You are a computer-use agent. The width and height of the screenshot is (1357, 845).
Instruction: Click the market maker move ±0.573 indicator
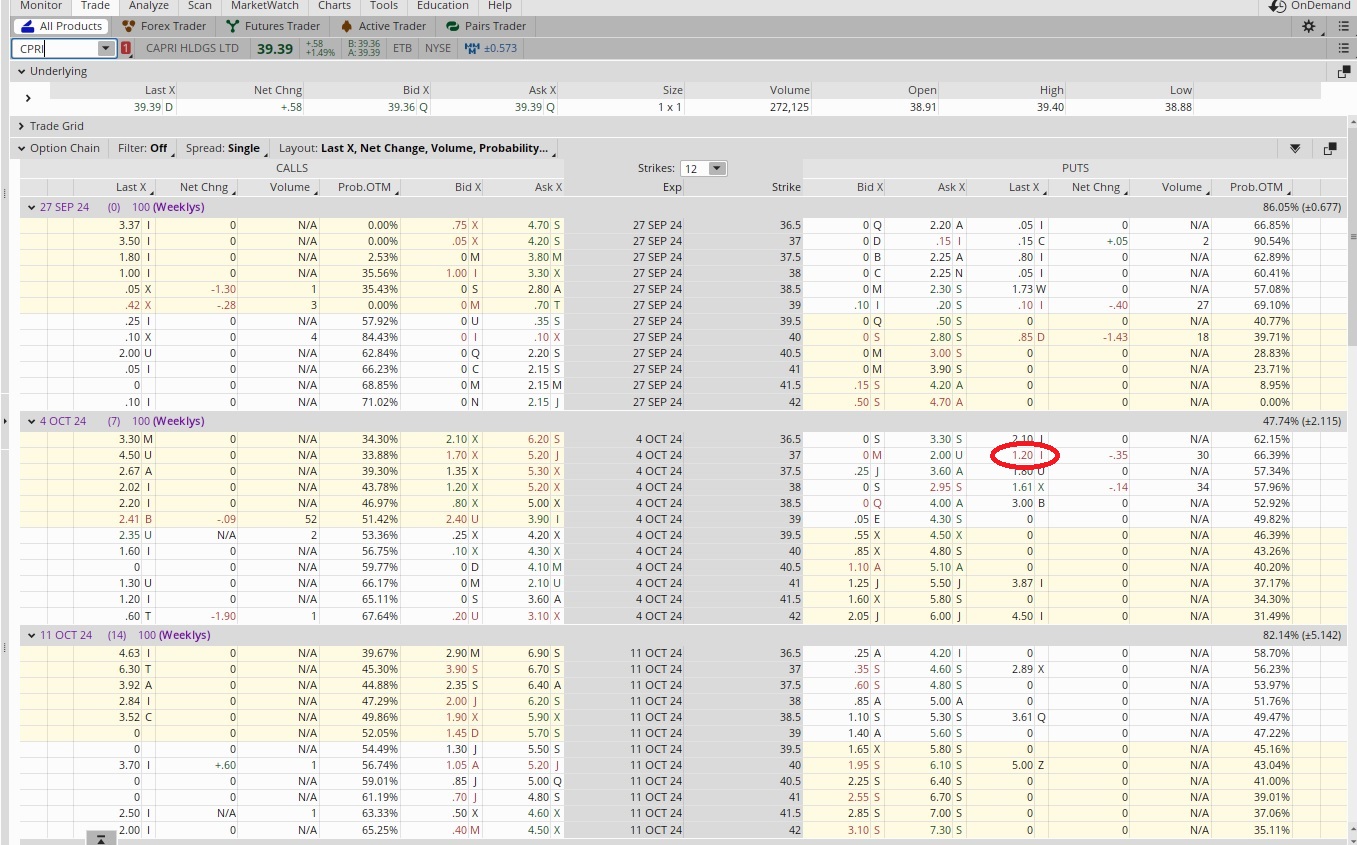491,48
